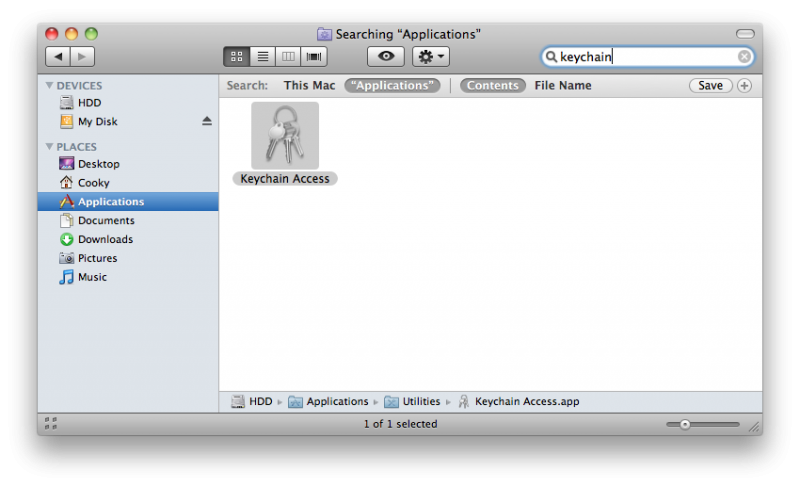This screenshot has width=800, height=487.
Task: Click the Pictures camera icon
Action: (x=66, y=258)
